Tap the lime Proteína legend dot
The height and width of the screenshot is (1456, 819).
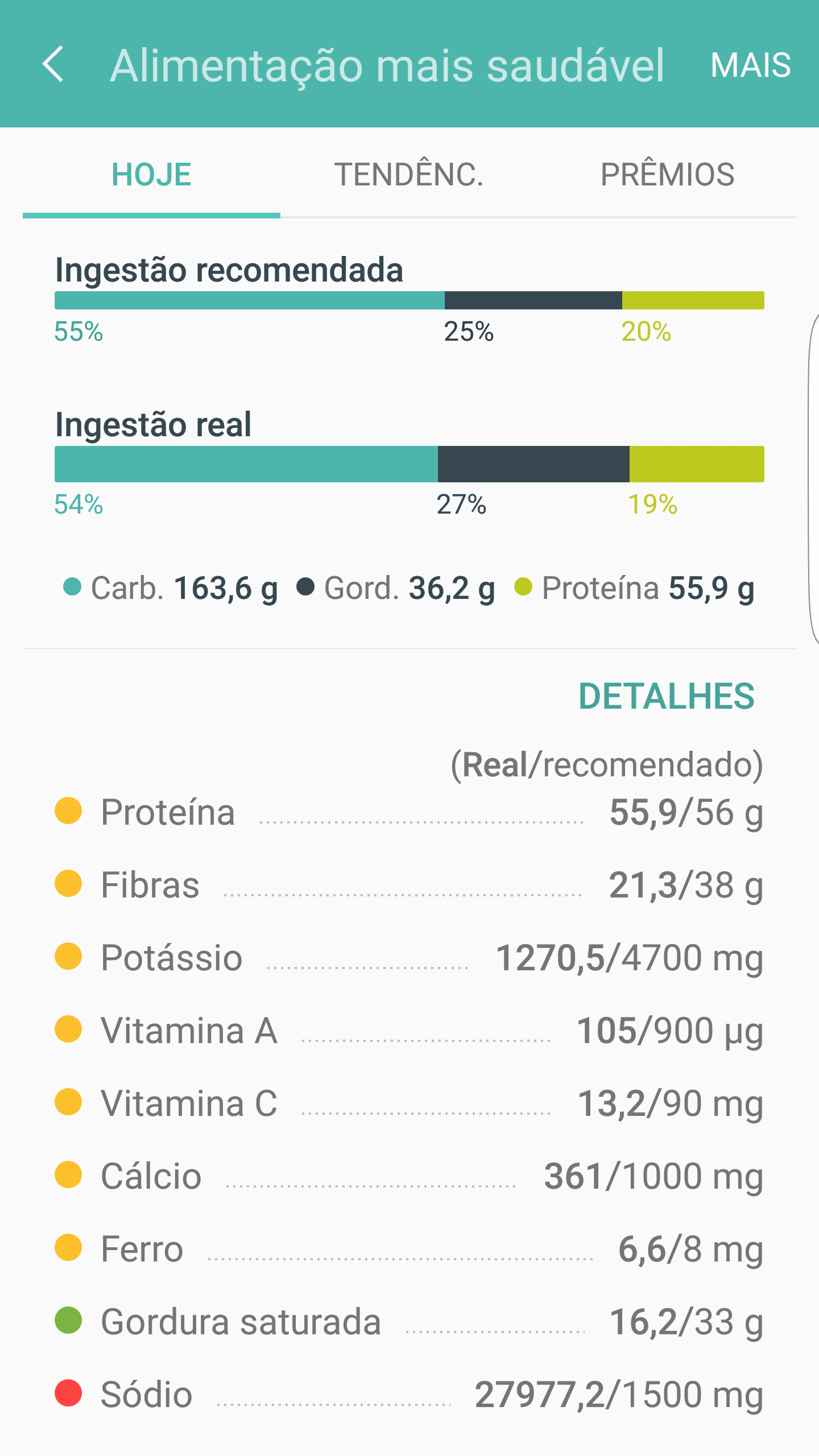523,586
